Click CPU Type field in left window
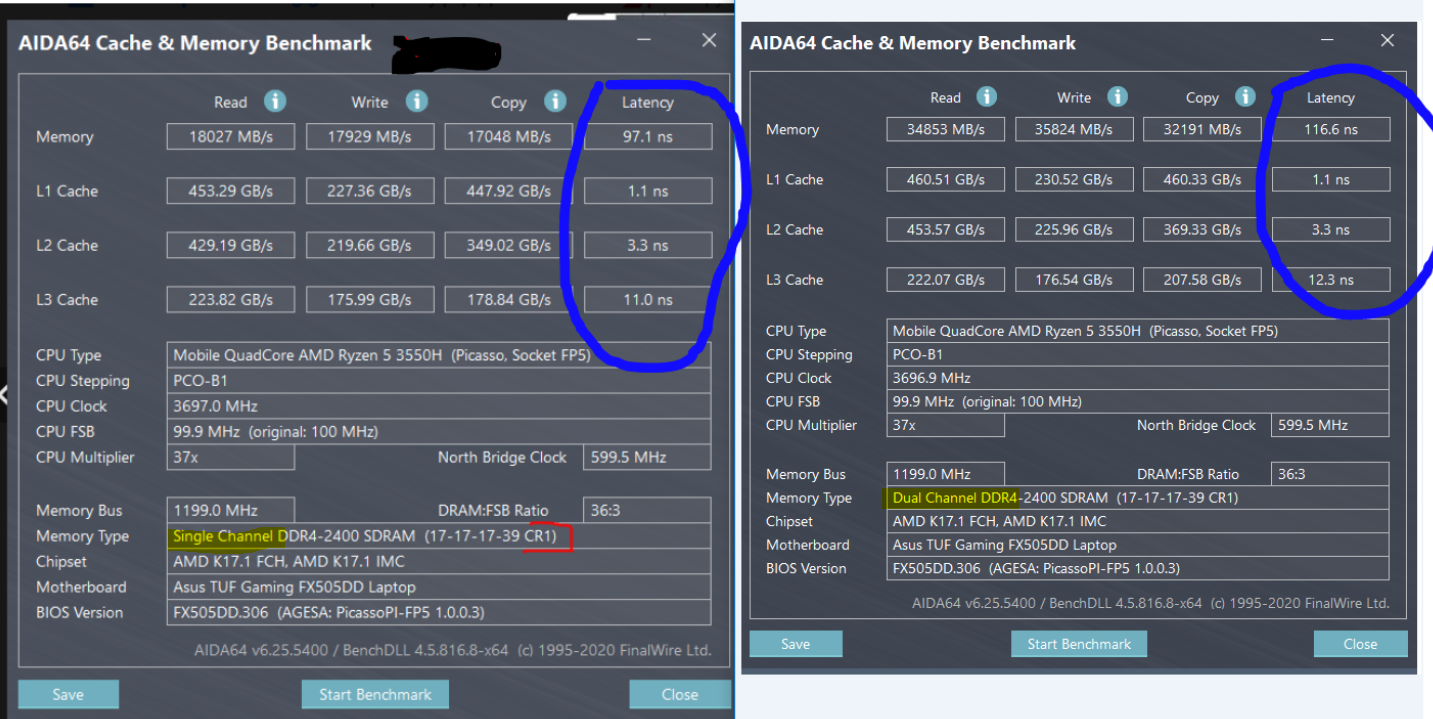The image size is (1433, 719). coord(439,355)
